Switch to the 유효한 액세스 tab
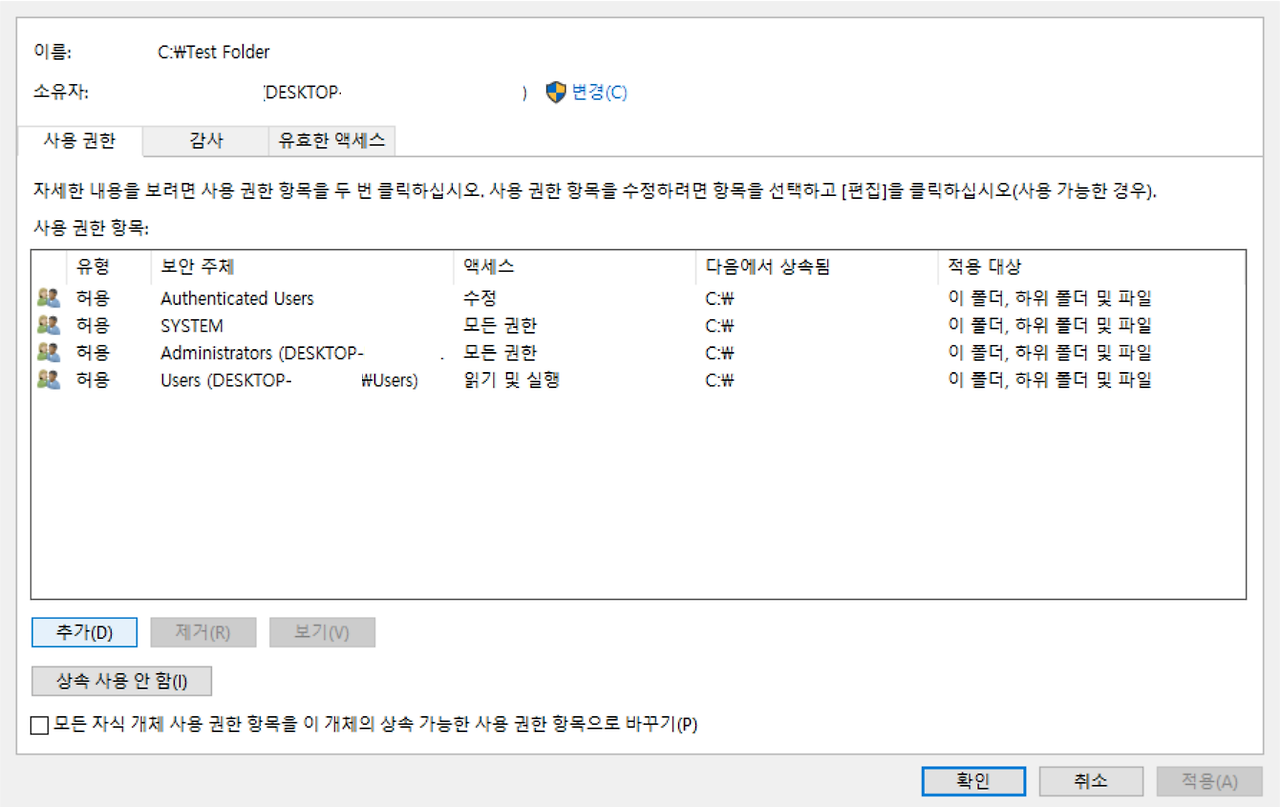 coord(330,141)
